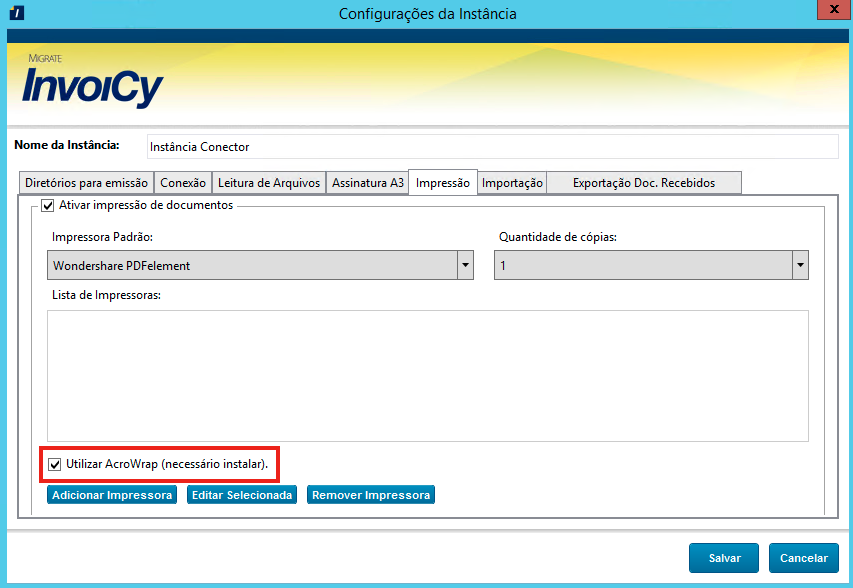Screen dimensions: 853x588
Task: Switch to the Importação tab
Action: pyautogui.click(x=512, y=183)
